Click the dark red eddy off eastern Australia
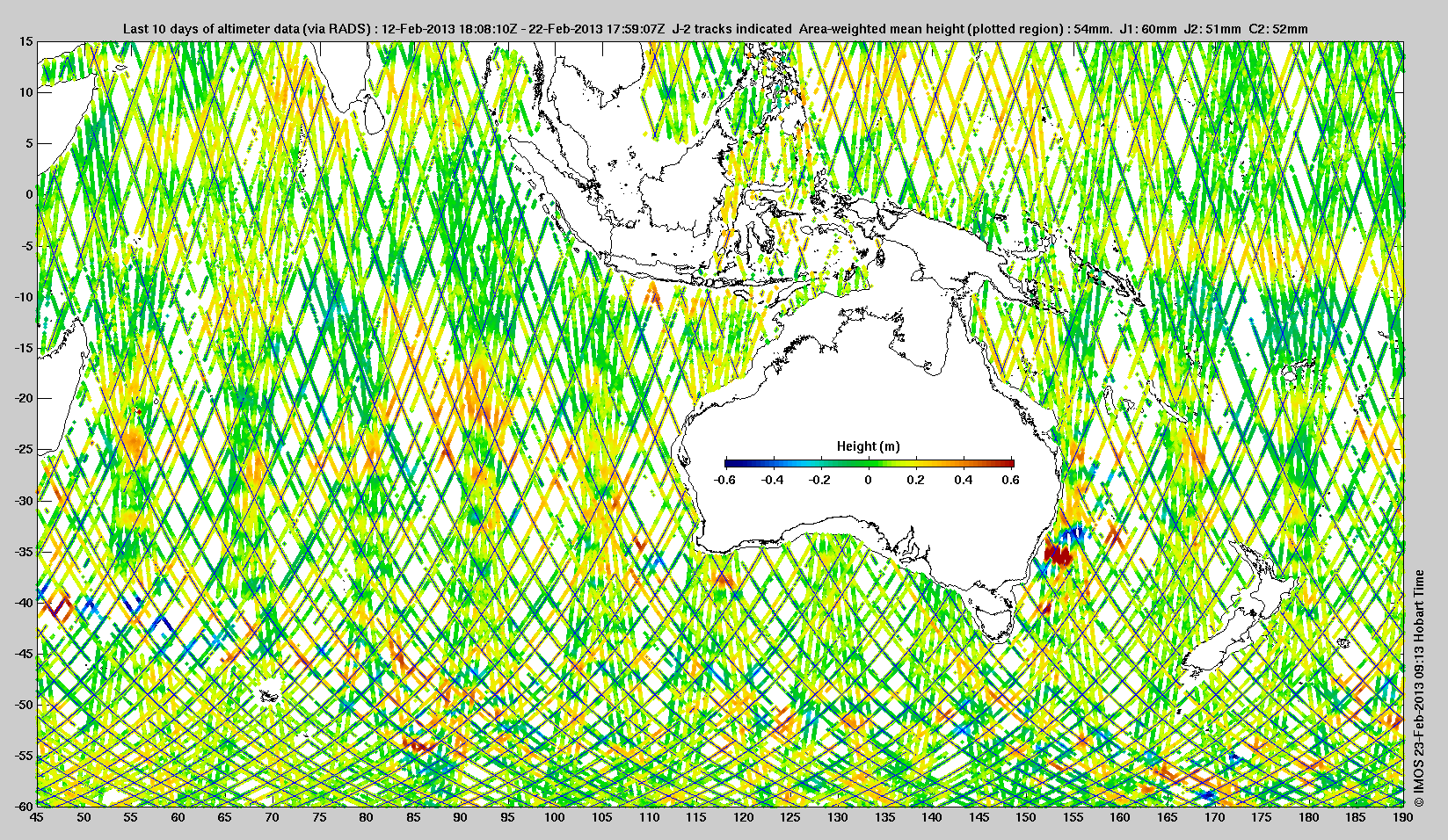This screenshot has width=1448, height=840. point(1058,554)
